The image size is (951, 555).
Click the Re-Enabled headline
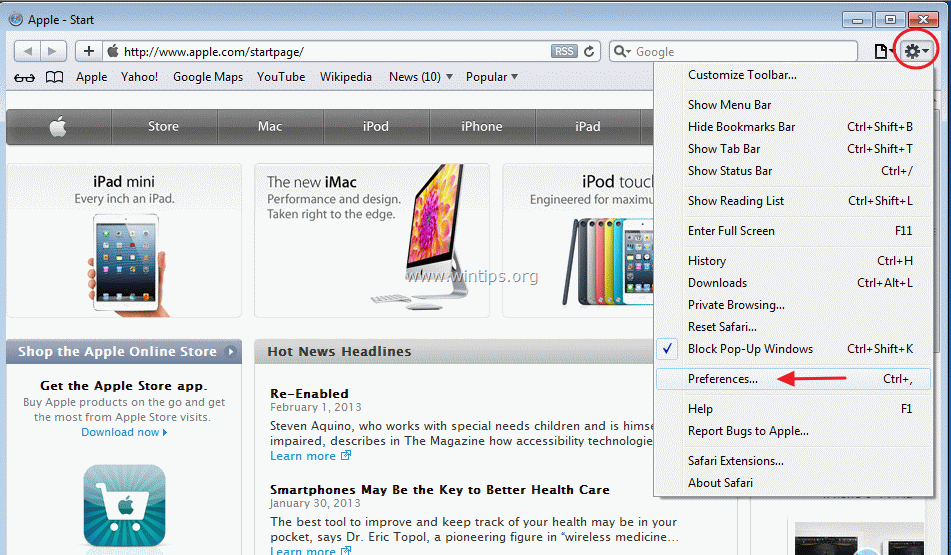pyautogui.click(x=309, y=394)
